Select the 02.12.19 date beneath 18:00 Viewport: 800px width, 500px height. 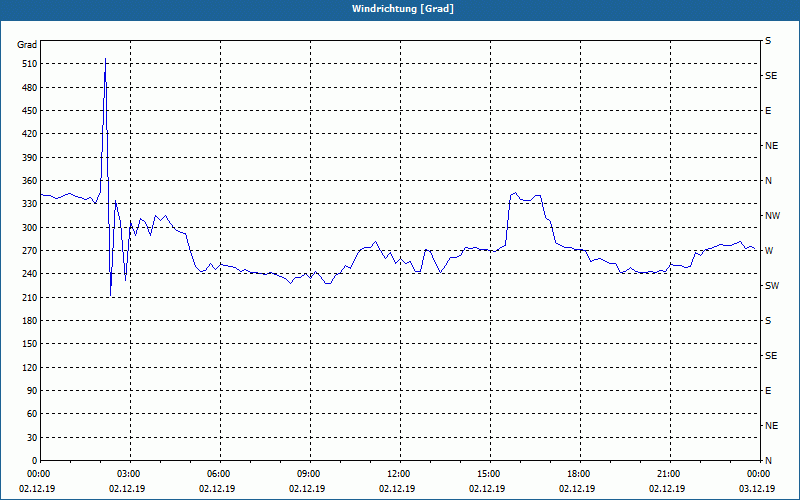coord(577,489)
